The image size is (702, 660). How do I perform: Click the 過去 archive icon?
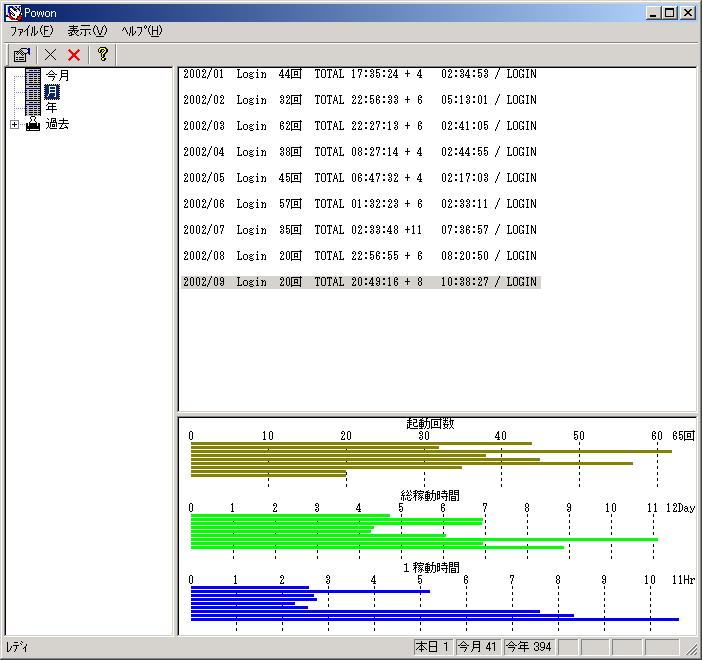[x=33, y=124]
